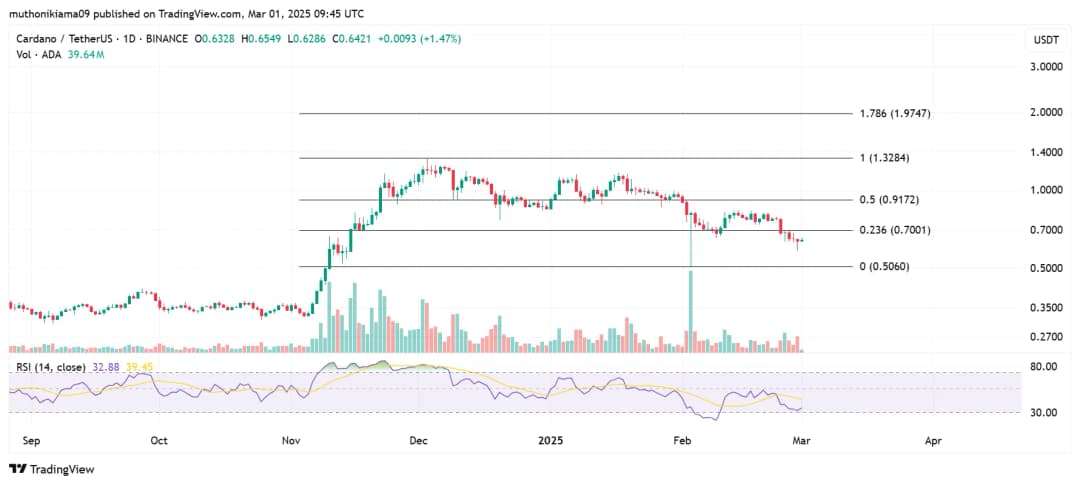Click the Nov label on the time axis
Screen dimensions: 1080x485
coord(291,439)
